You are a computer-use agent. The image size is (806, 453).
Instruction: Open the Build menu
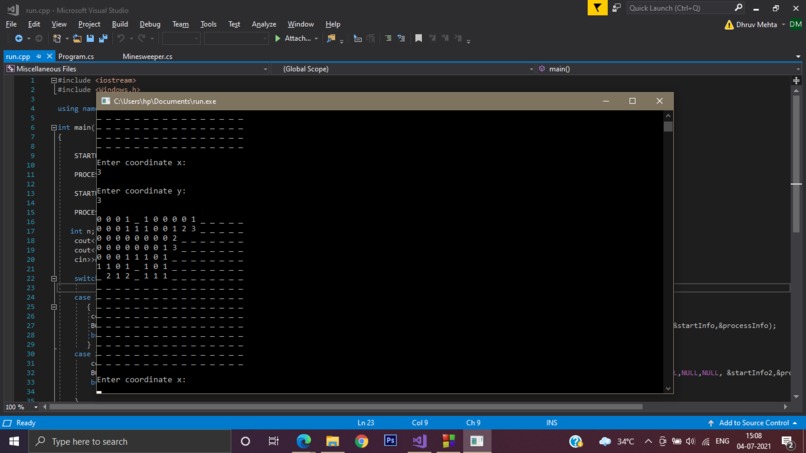pos(120,24)
